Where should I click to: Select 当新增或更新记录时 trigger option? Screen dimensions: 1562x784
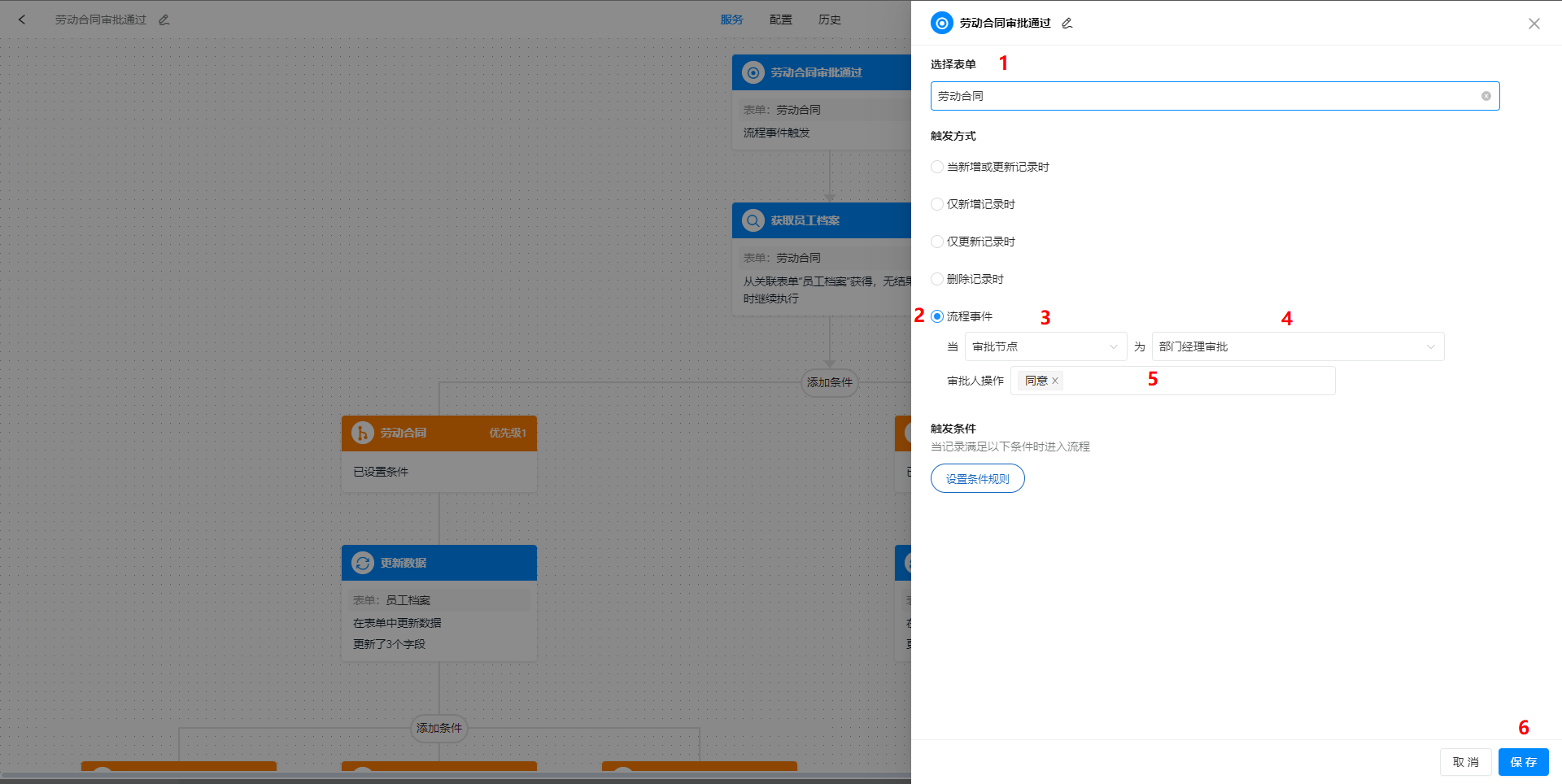point(936,167)
